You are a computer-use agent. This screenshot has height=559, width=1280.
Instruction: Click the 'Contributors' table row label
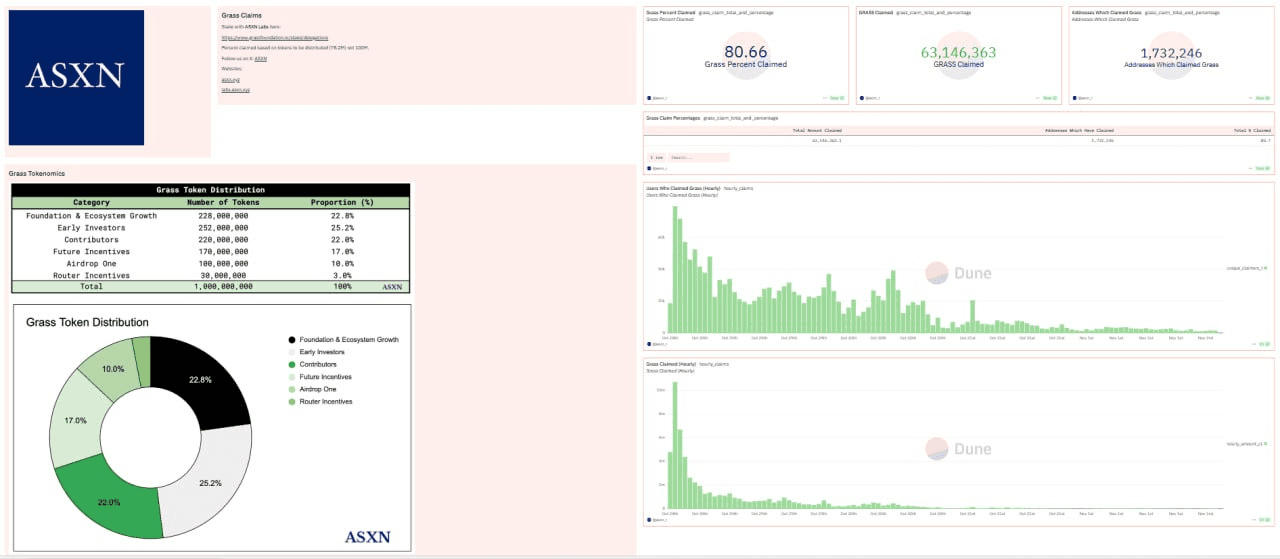(91, 240)
